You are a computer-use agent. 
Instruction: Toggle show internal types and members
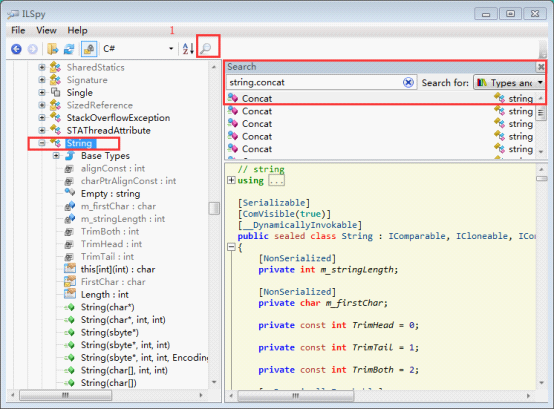point(89,49)
